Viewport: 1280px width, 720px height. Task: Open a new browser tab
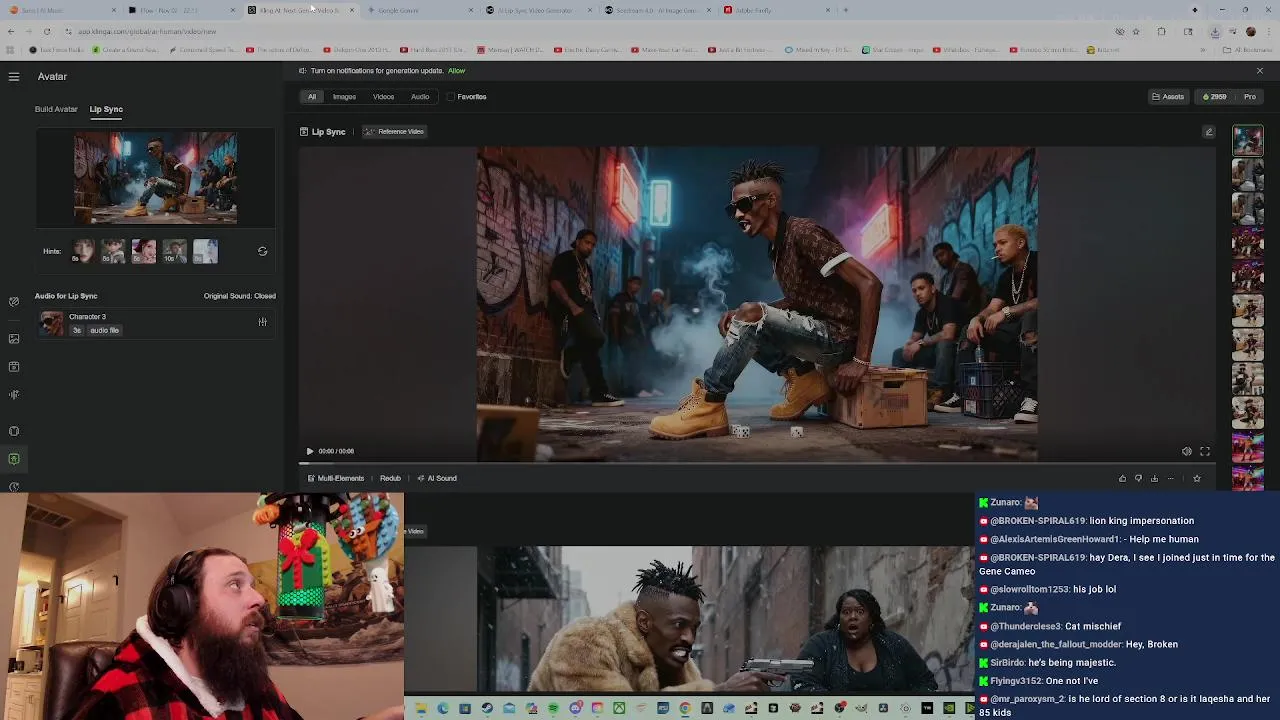point(846,10)
